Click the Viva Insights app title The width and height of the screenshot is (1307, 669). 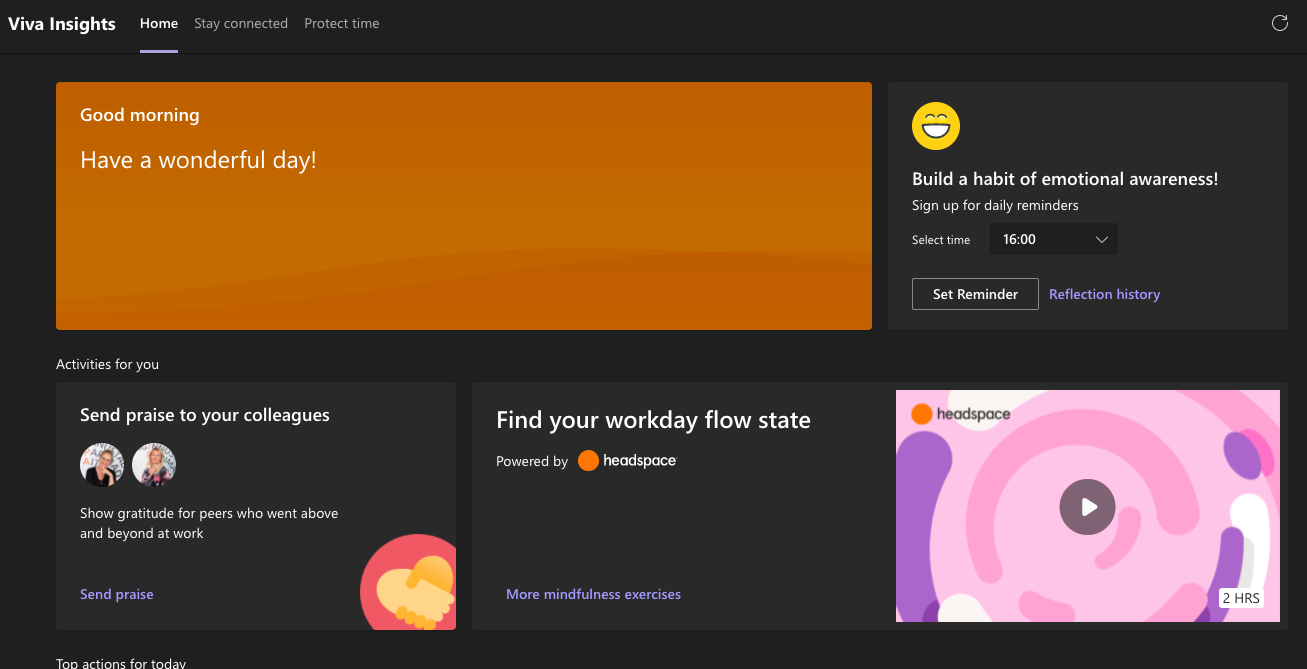(x=62, y=24)
